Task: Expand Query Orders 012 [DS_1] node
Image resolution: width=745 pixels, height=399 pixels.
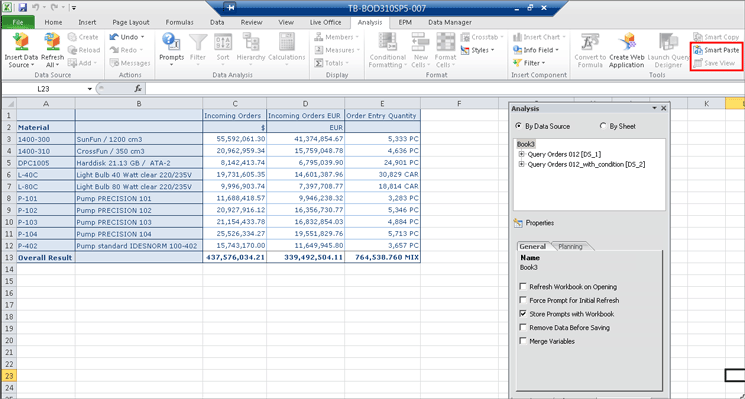Action: [522, 154]
